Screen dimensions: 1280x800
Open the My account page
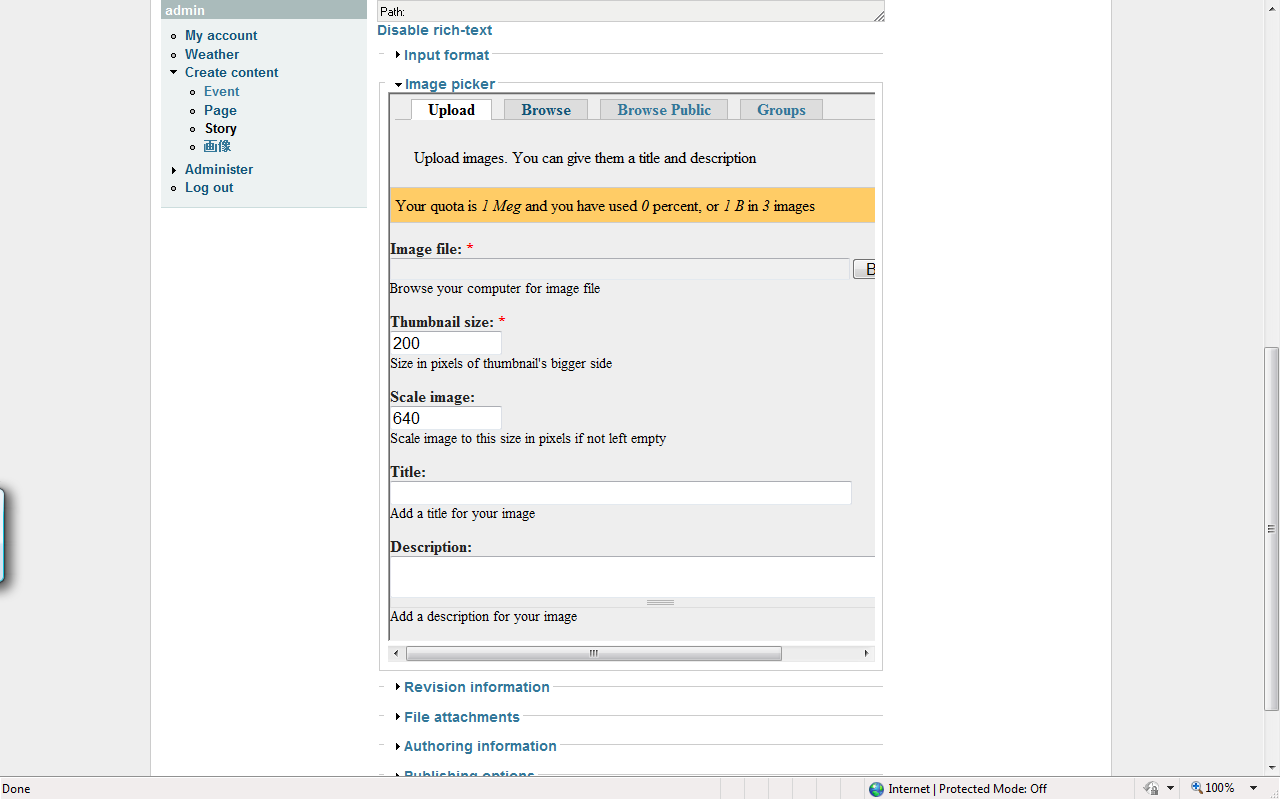click(x=221, y=35)
